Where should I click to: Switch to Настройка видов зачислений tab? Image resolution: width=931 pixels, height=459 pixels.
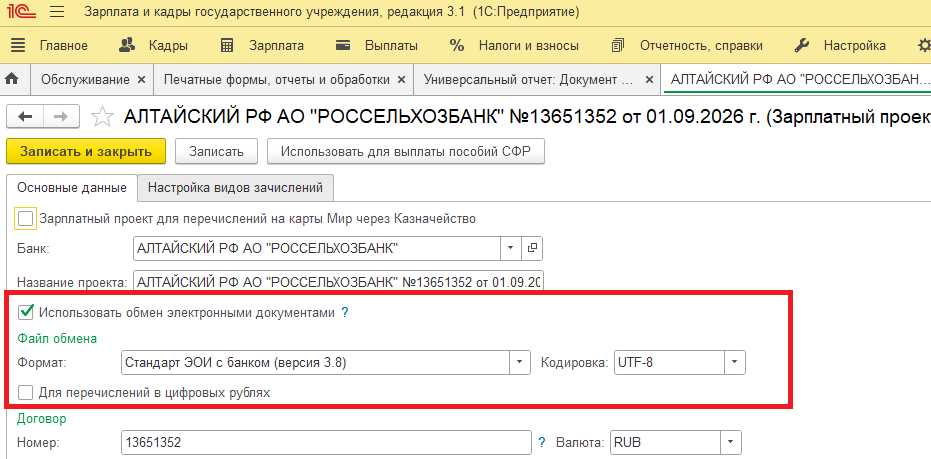[x=235, y=188]
